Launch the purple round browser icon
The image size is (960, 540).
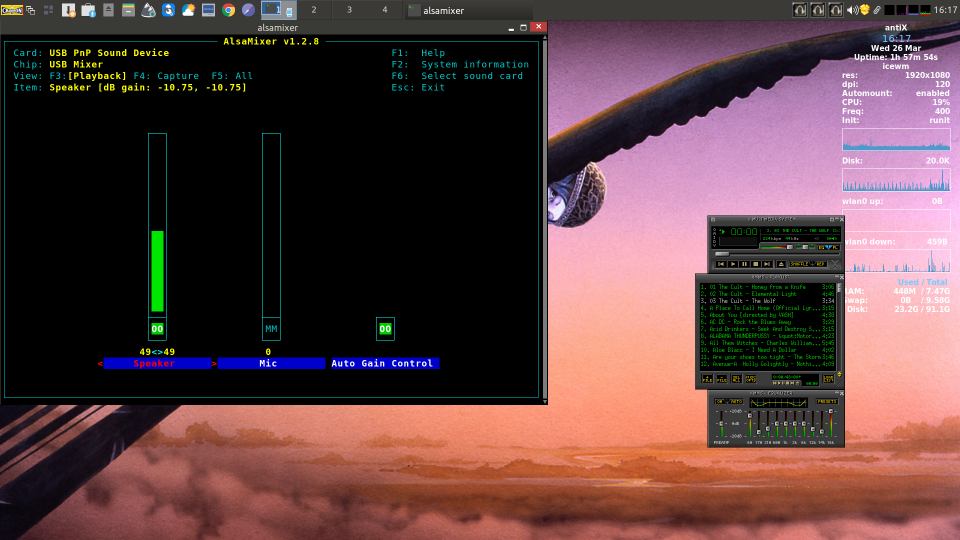pyautogui.click(x=248, y=10)
